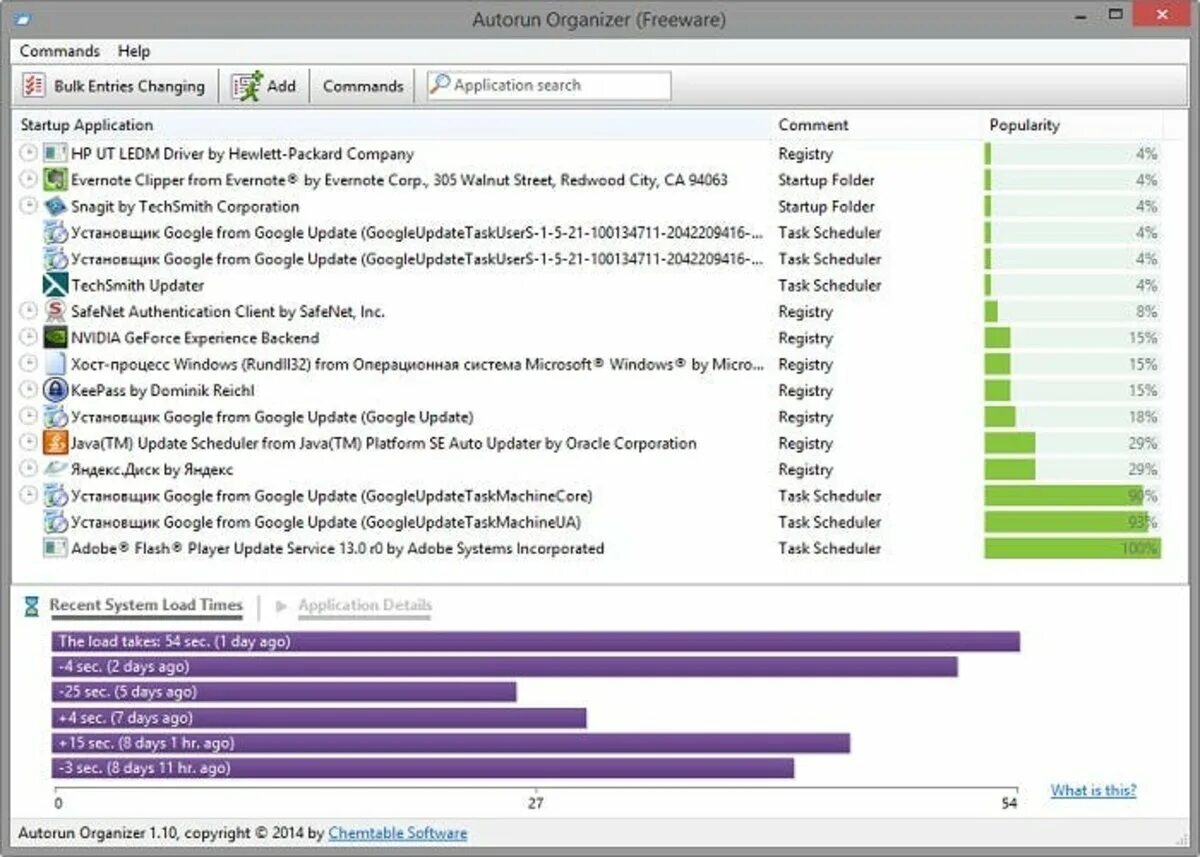Viewport: 1200px width, 857px height.
Task: Click the NVIDIA GeForce Experience icon
Action: coord(55,338)
